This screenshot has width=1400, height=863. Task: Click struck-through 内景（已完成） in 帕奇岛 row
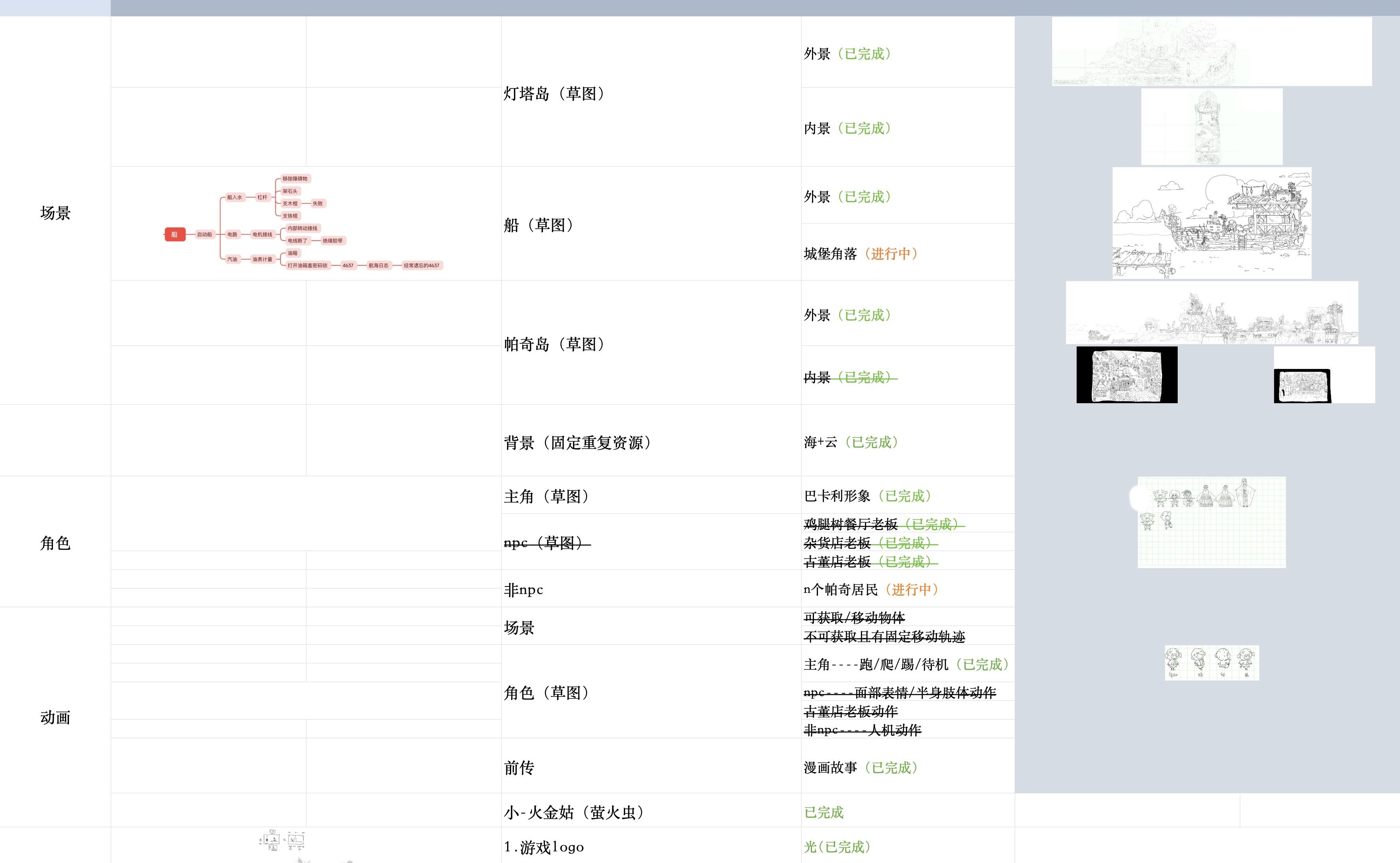click(x=908, y=376)
